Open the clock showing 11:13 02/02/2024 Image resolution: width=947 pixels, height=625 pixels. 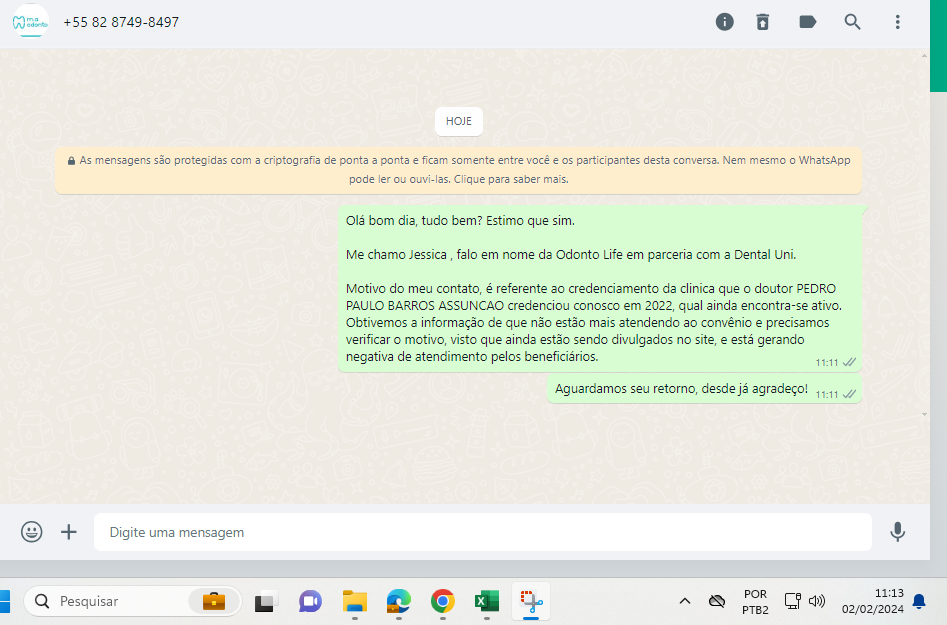[873, 601]
